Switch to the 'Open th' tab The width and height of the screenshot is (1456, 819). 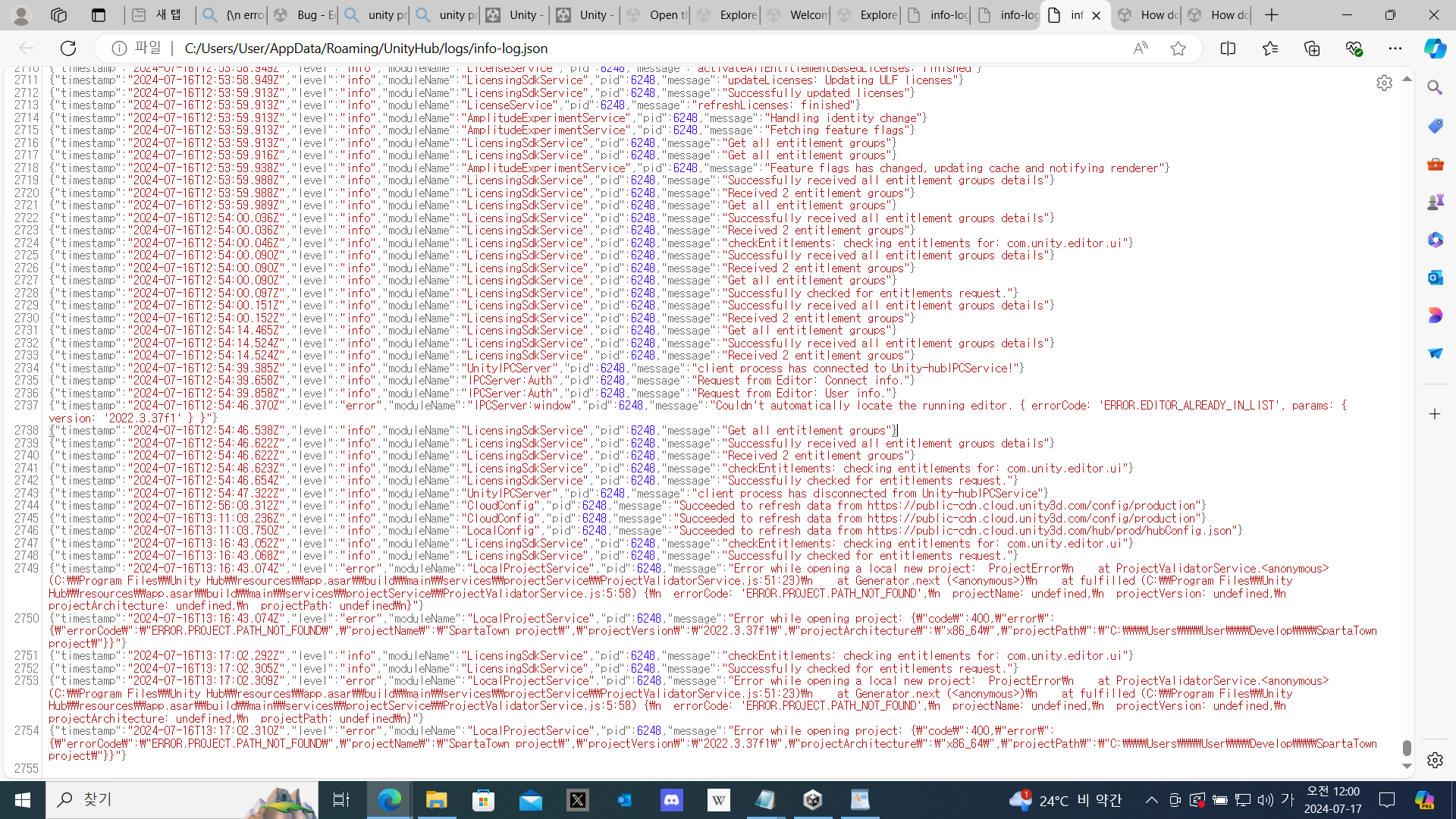(657, 14)
